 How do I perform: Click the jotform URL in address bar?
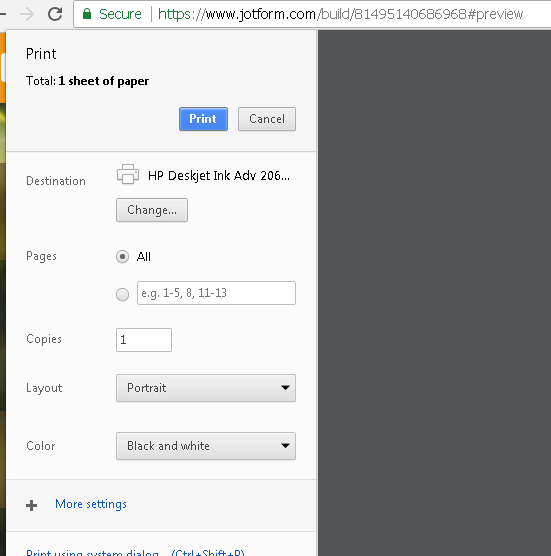tap(340, 14)
